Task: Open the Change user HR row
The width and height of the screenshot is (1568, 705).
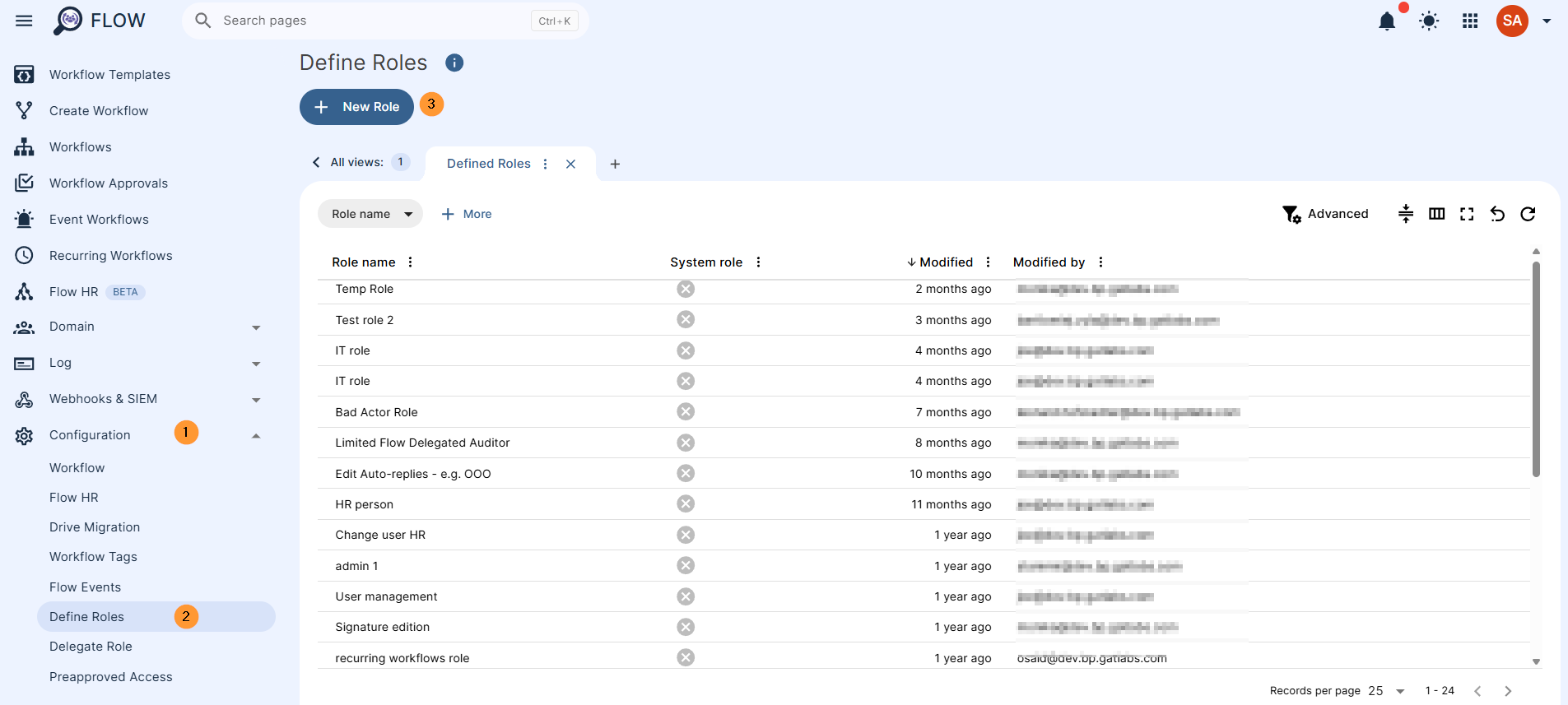Action: click(924, 535)
